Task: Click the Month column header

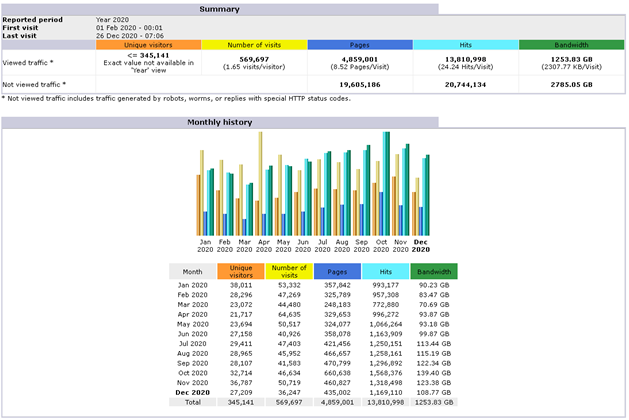Action: coord(190,270)
